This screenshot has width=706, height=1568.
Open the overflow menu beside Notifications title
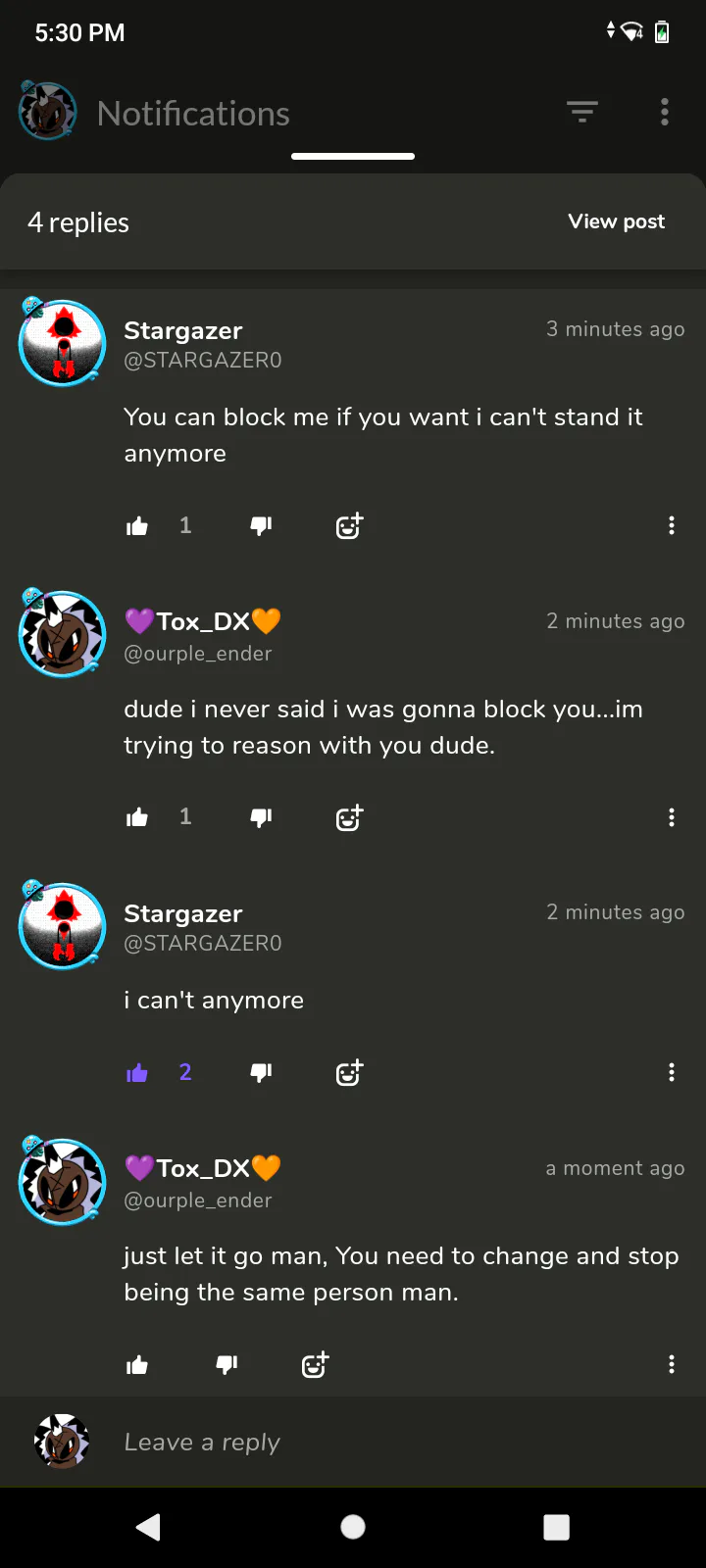click(x=665, y=113)
